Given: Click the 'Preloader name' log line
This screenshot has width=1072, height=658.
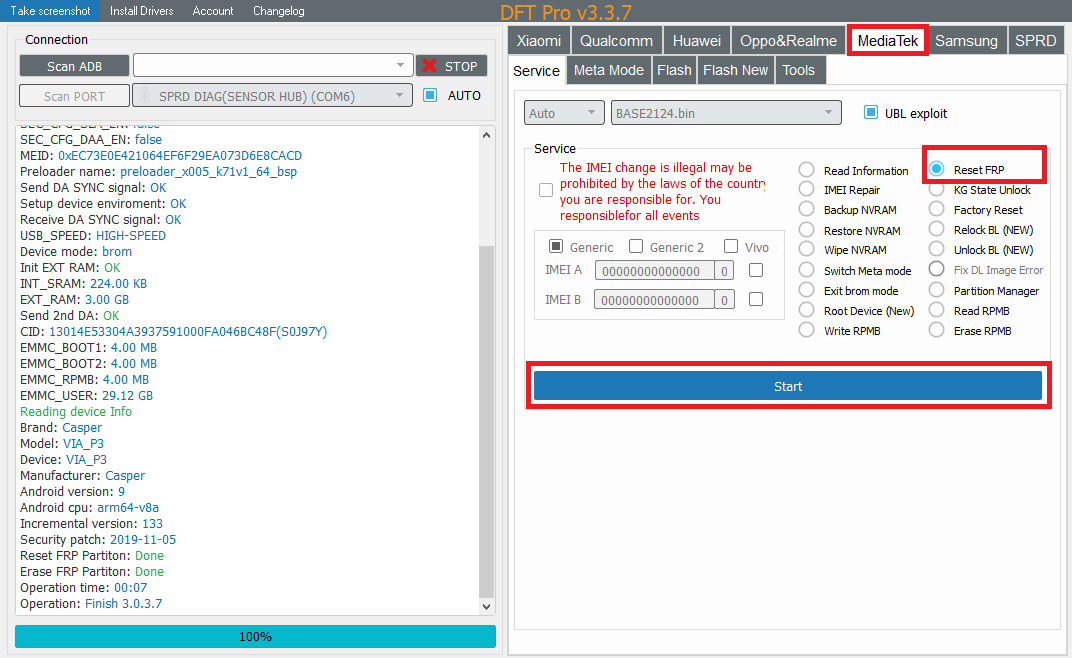Looking at the screenshot, I should click(159, 172).
